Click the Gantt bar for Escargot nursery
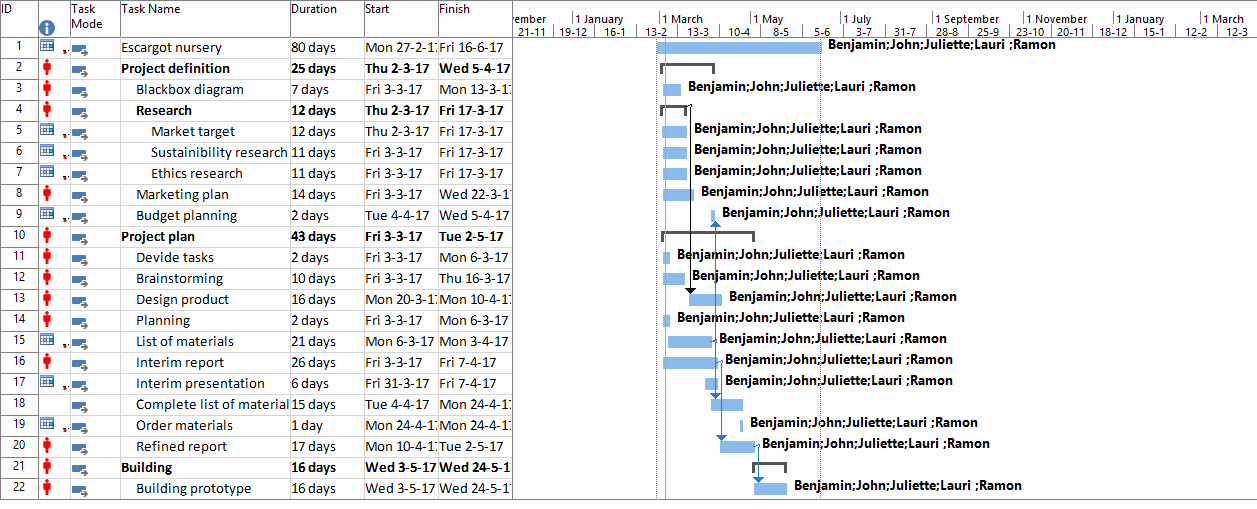This screenshot has height=509, width=1257. (x=738, y=47)
